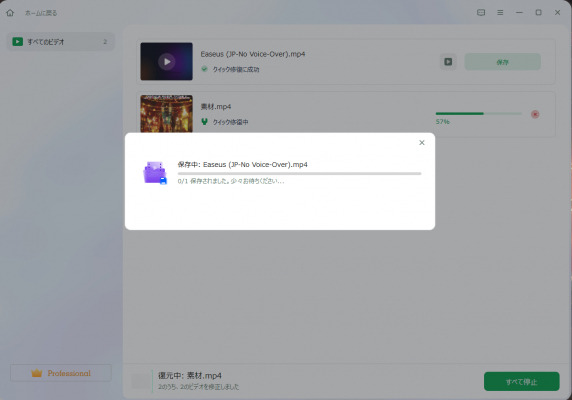Click the green checkmark success status icon
The height and width of the screenshot is (400, 572).
tap(204, 69)
